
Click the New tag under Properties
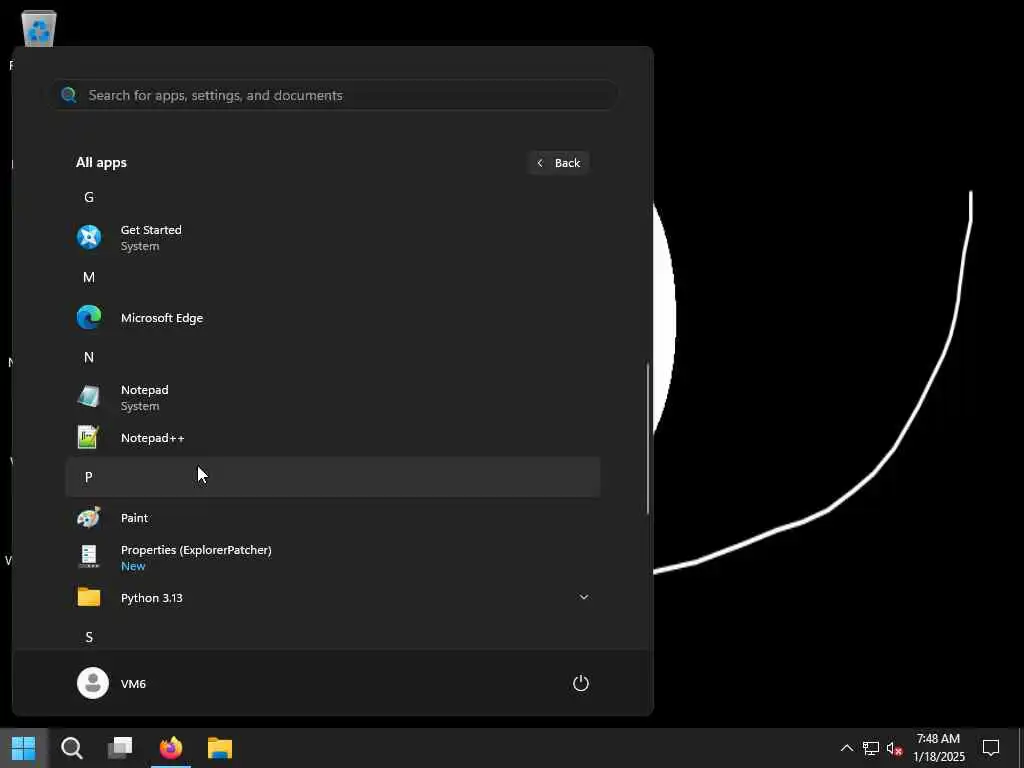[x=133, y=566]
